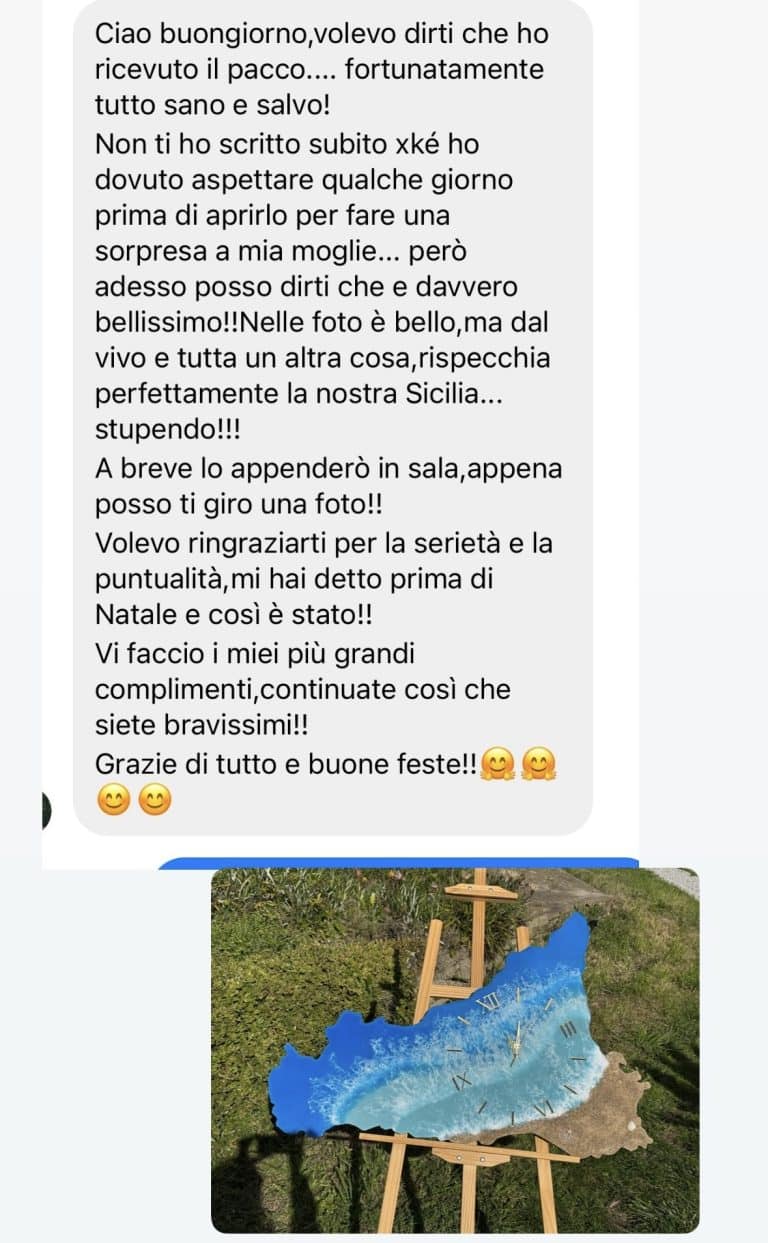Tap the second hugging face emoji

pos(541,764)
